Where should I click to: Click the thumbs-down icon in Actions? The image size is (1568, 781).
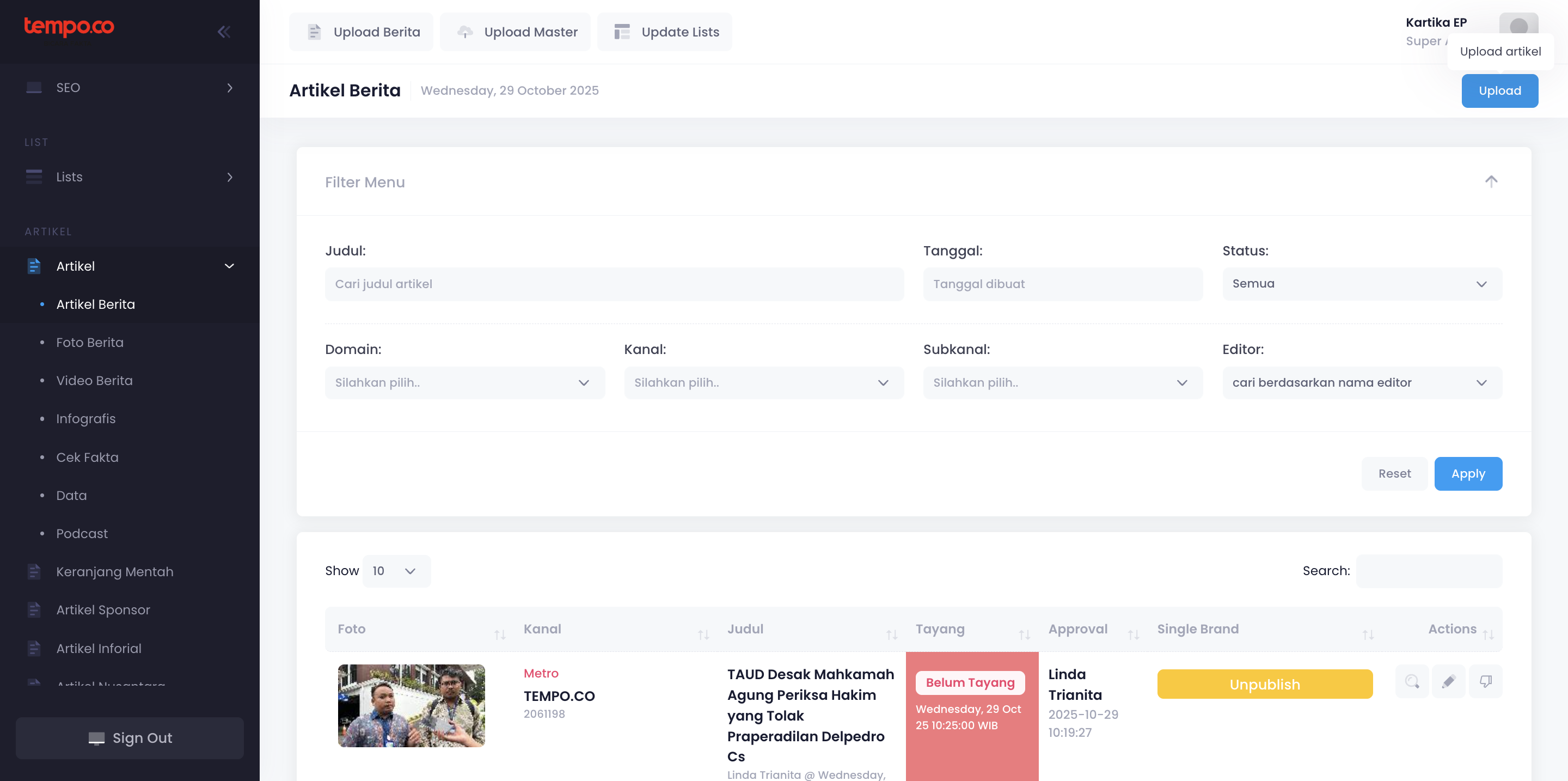(x=1486, y=681)
